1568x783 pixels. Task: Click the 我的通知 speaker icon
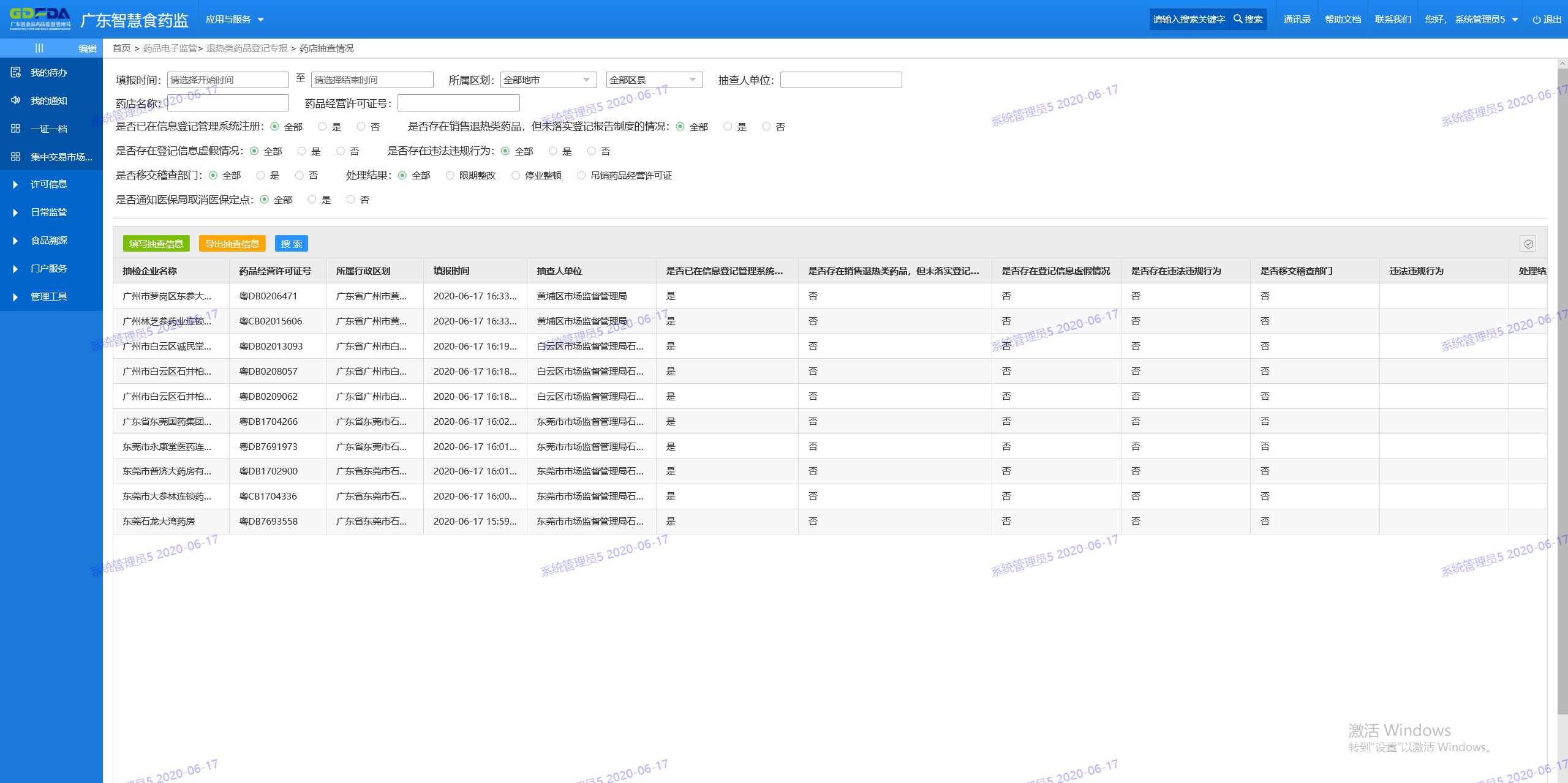point(16,100)
